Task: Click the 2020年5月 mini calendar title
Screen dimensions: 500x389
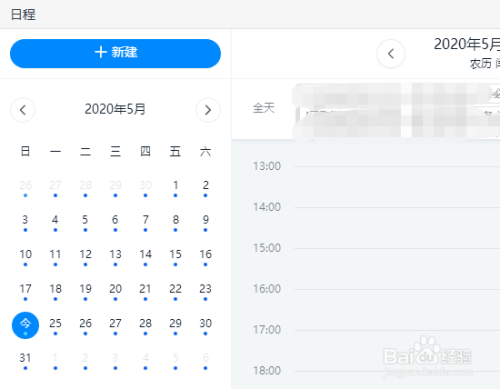Action: point(115,109)
